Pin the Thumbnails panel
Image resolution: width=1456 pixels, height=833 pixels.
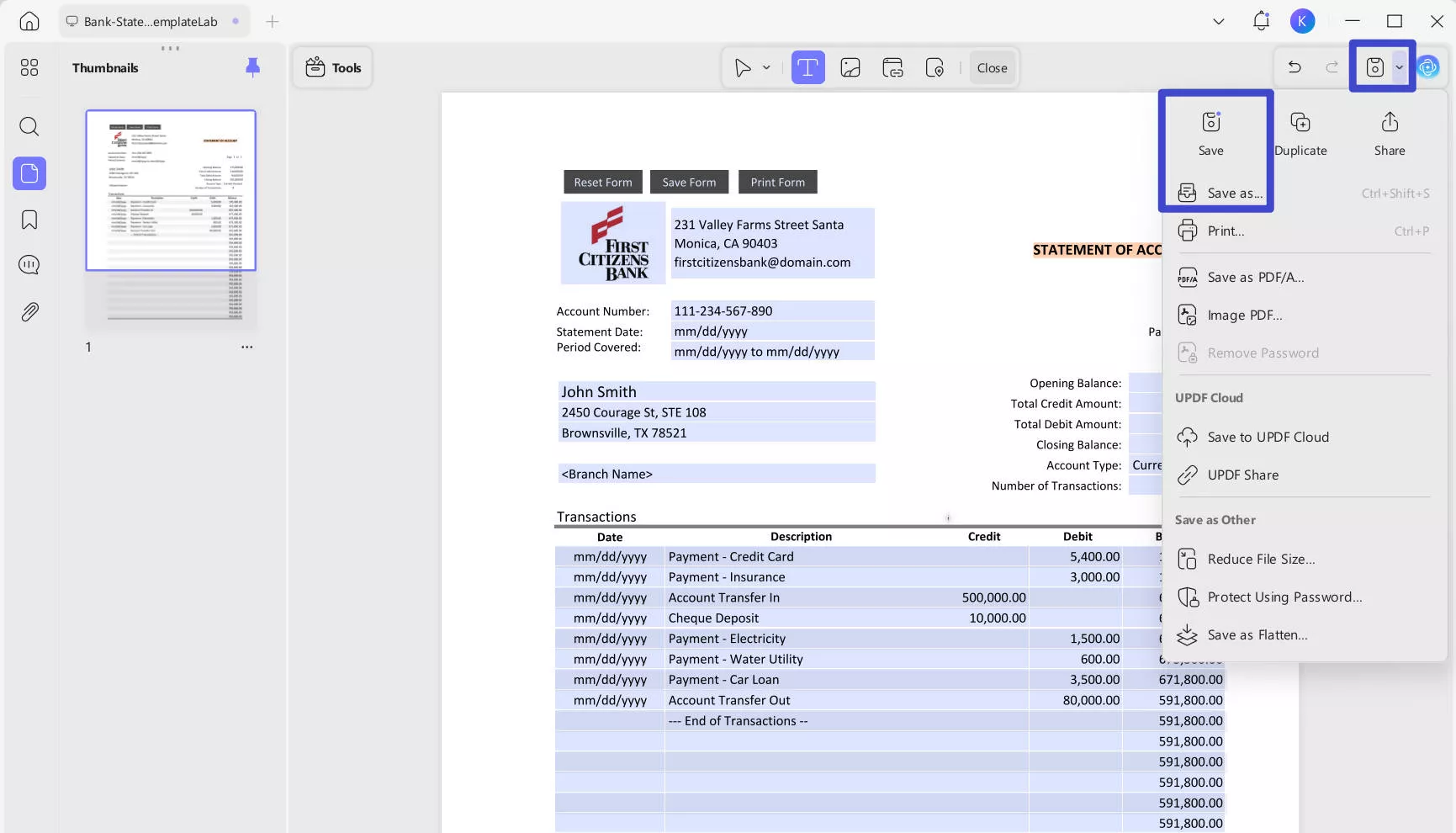(x=252, y=67)
